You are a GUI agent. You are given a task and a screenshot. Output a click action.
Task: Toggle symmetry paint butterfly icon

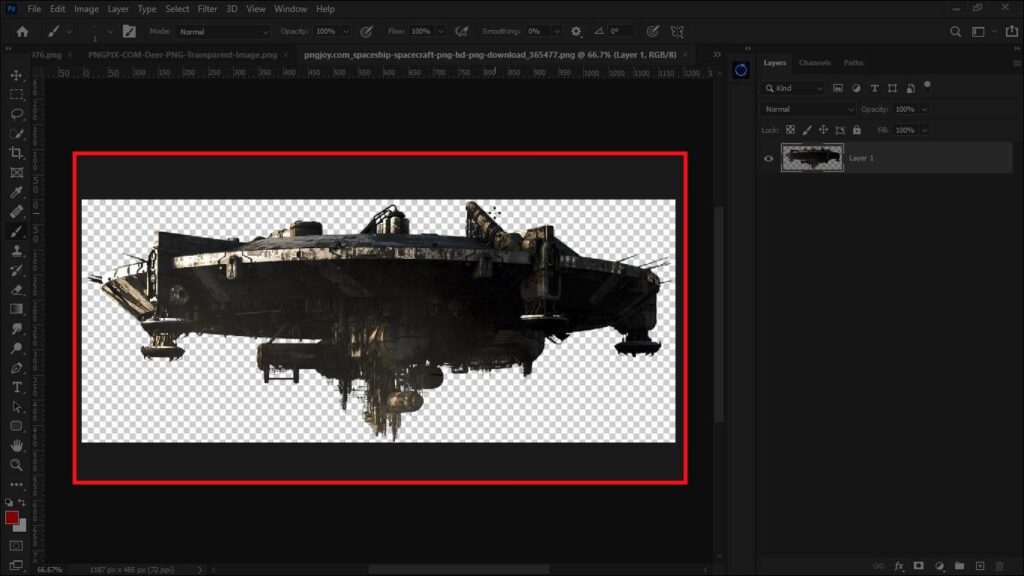677,31
